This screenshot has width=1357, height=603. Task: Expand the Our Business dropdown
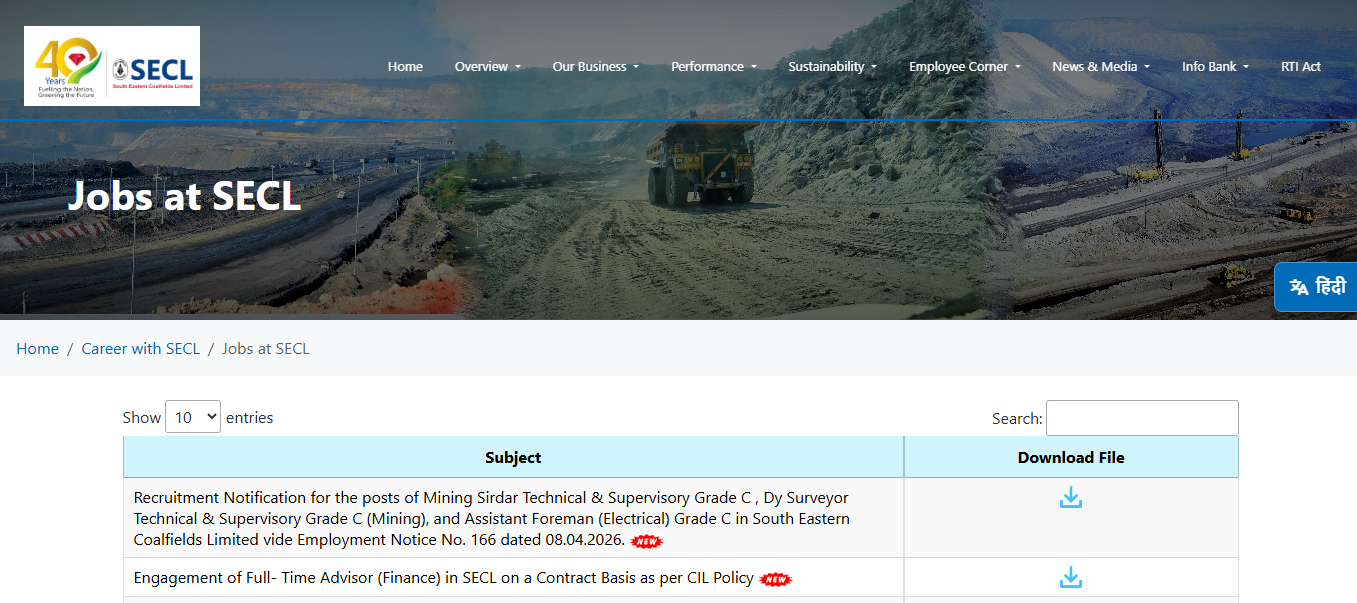tap(595, 67)
